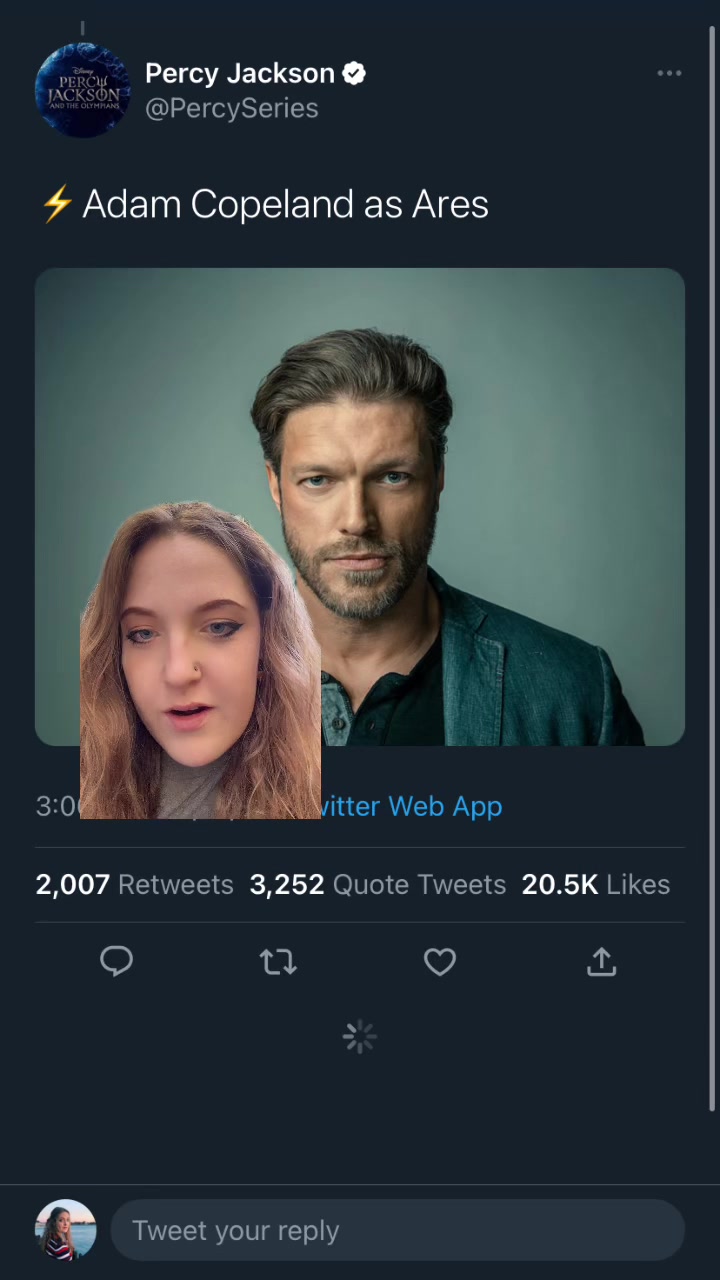
Task: Share the tweet via upload icon
Action: coord(601,962)
